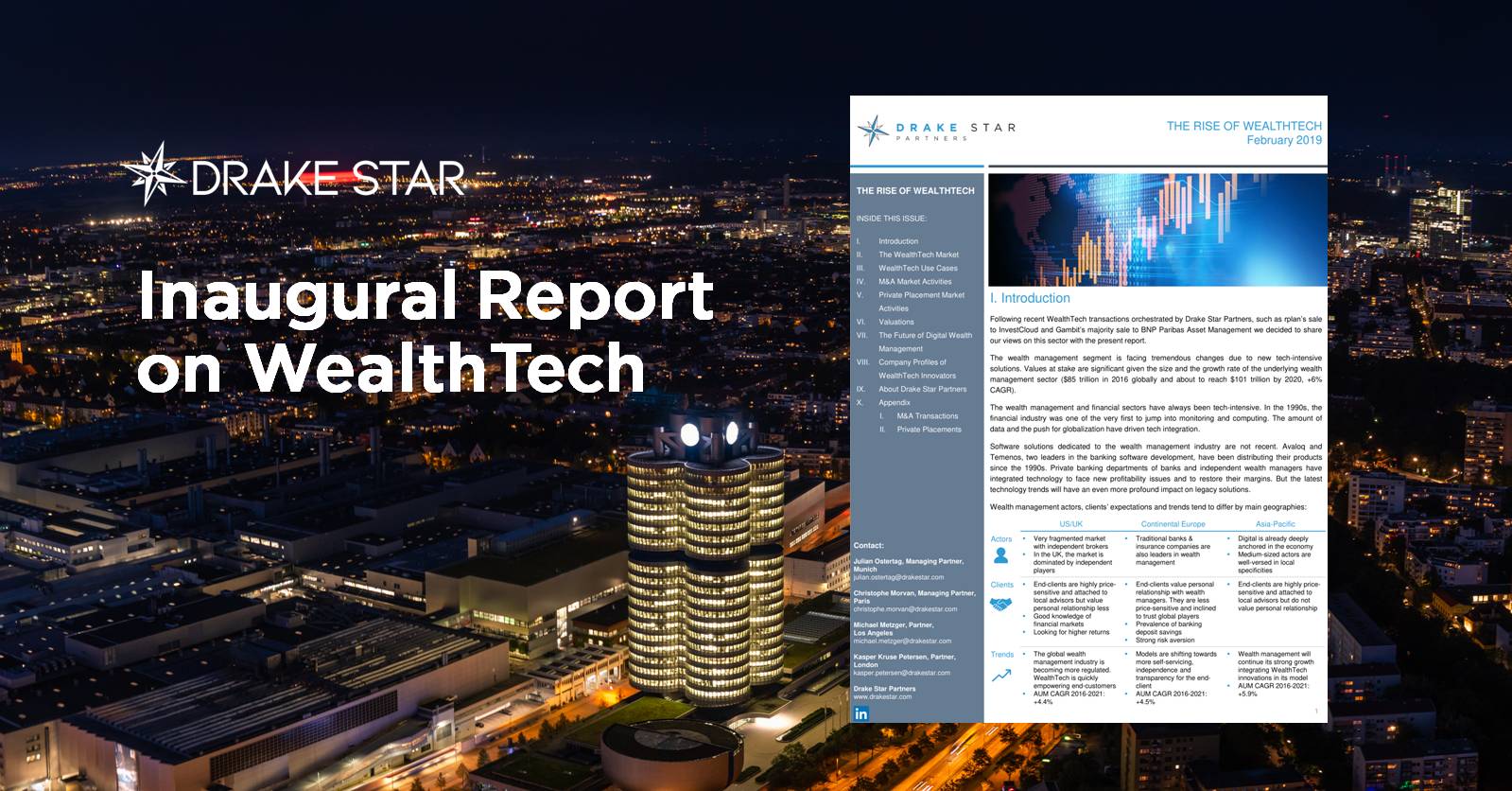Viewport: 1512px width, 791px height.
Task: Open 'Valuations' in the contents list
Action: click(895, 322)
